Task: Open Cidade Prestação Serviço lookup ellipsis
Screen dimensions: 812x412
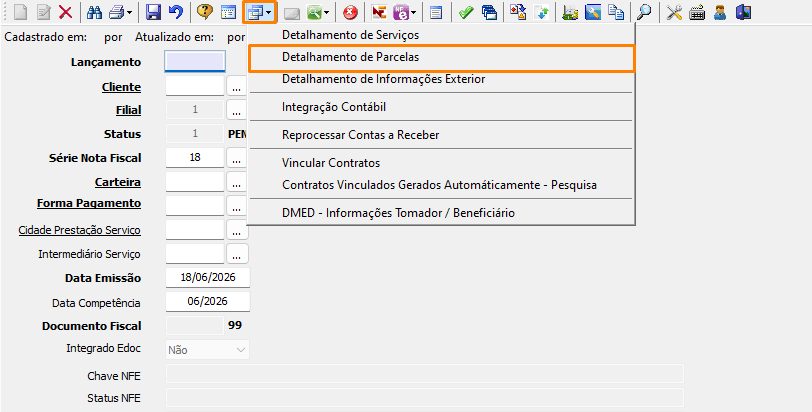Action: point(237,230)
